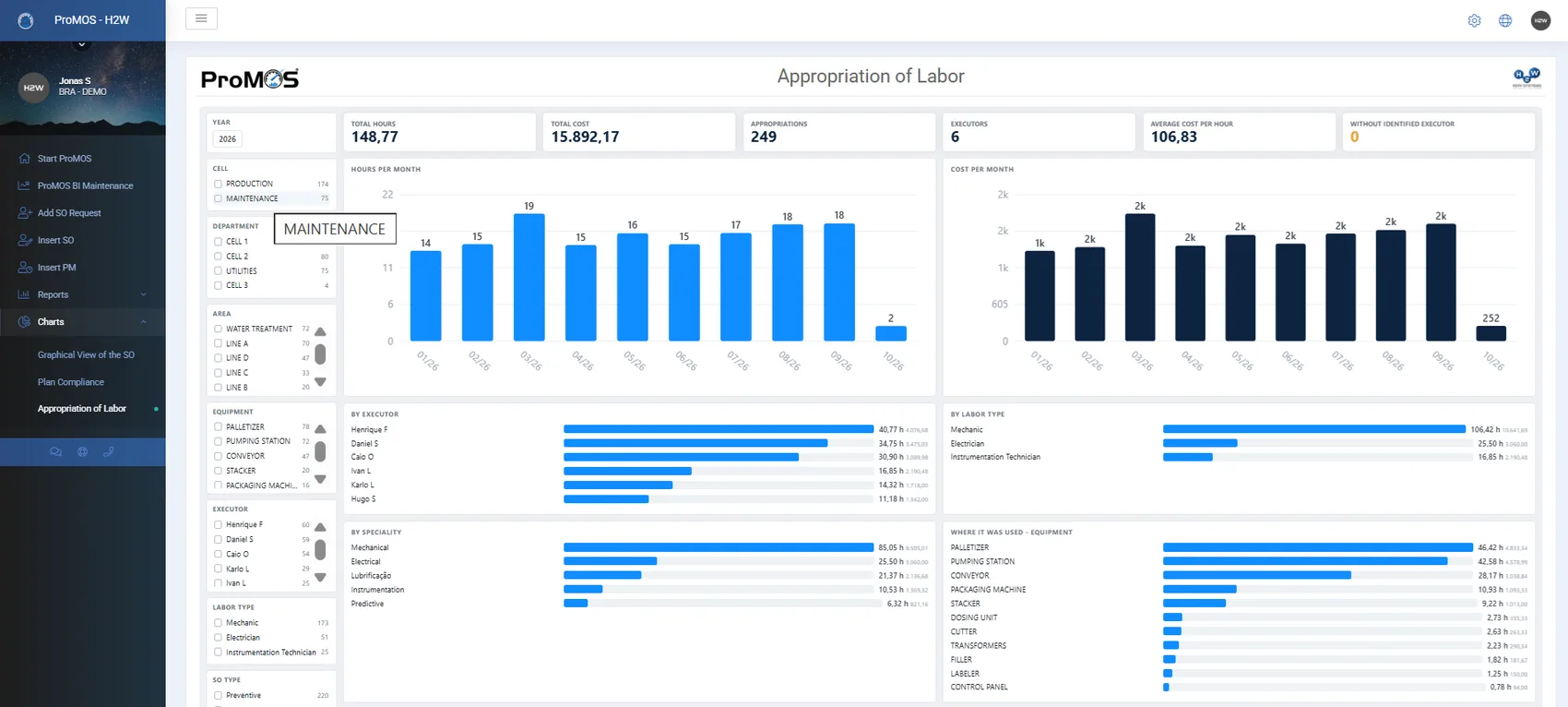Screen dimensions: 1568x707
Task: Tick the Electrician labor type checkbox
Action: click(x=218, y=638)
